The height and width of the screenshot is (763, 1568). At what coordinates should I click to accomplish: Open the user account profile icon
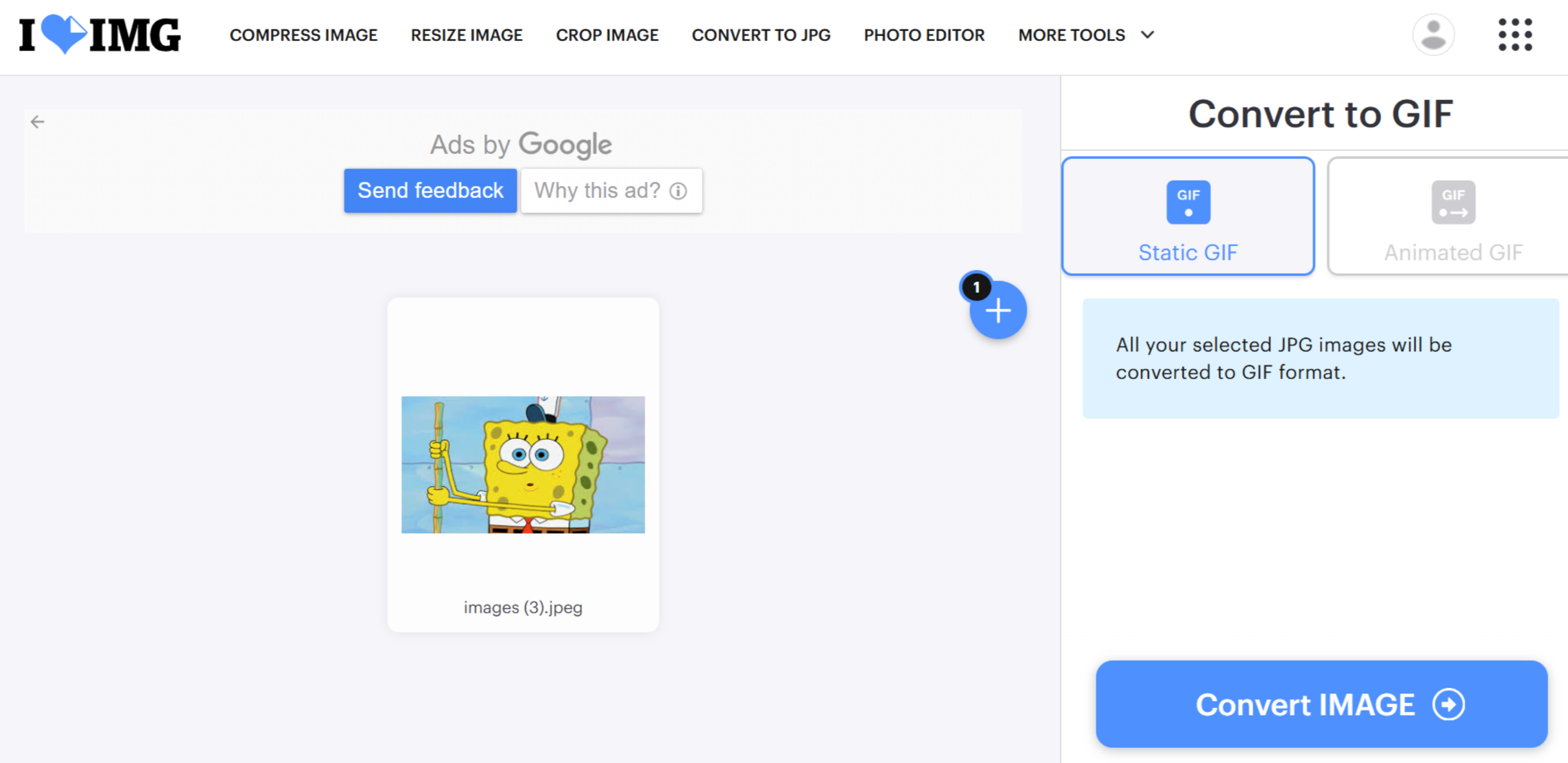tap(1433, 35)
